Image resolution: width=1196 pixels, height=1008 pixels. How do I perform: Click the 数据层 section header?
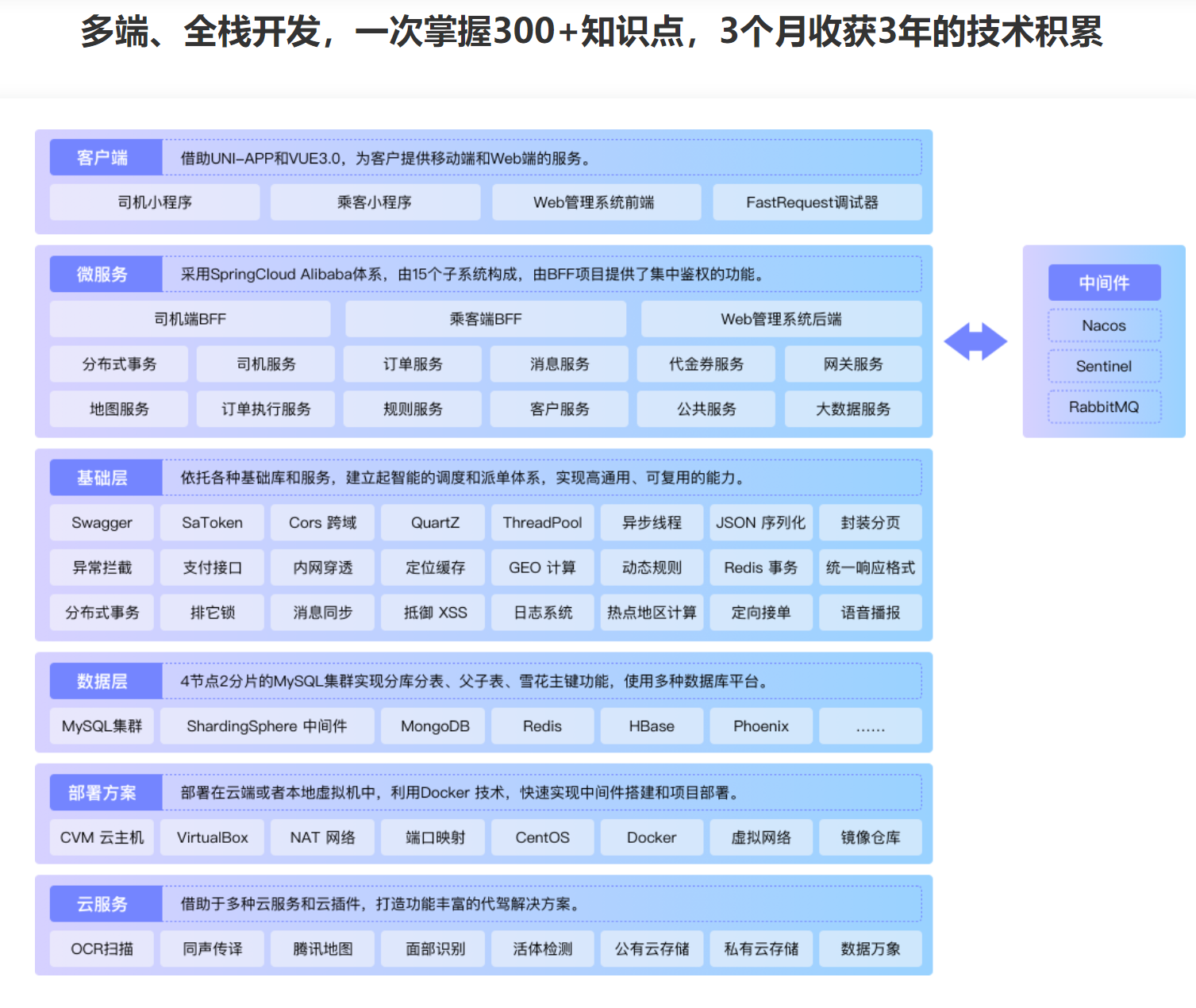pyautogui.click(x=106, y=681)
